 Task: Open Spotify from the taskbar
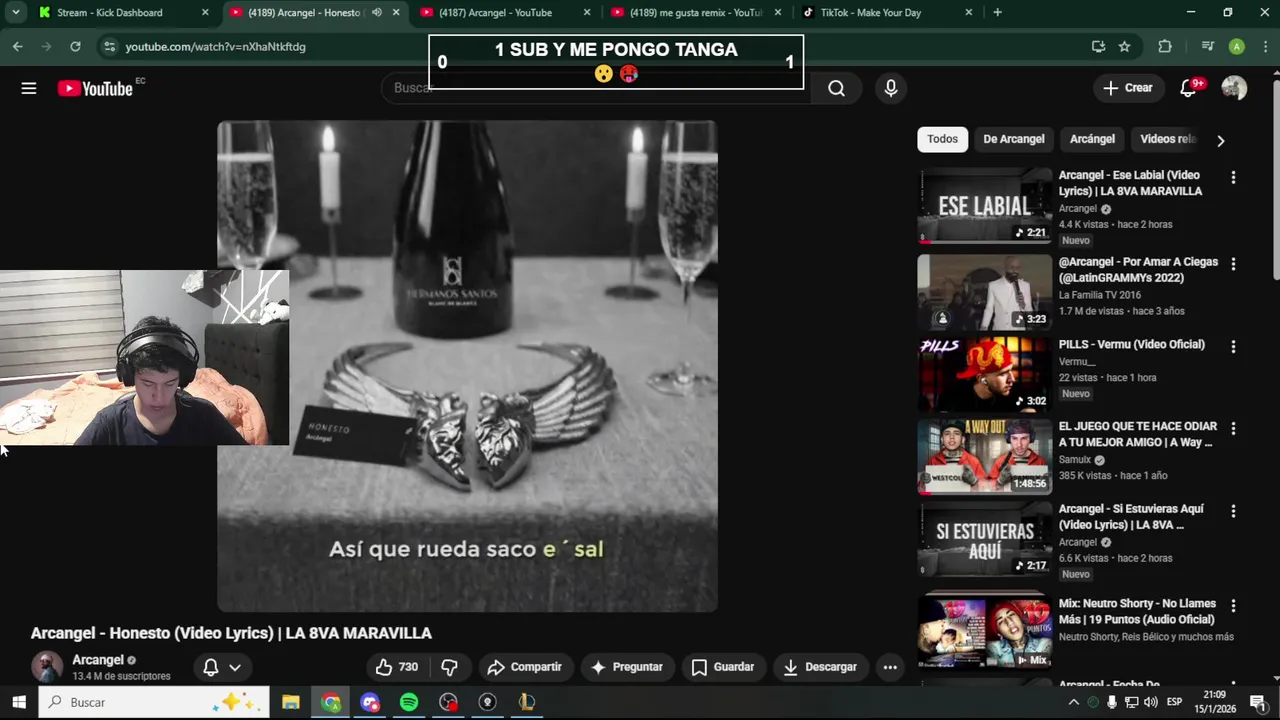tap(409, 702)
